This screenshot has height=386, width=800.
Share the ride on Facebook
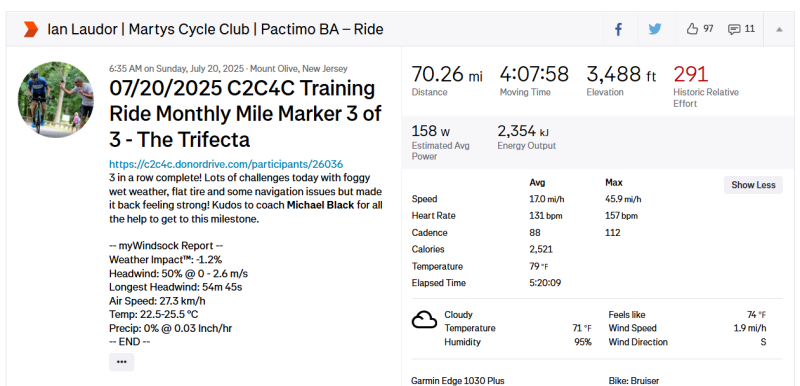click(x=618, y=29)
